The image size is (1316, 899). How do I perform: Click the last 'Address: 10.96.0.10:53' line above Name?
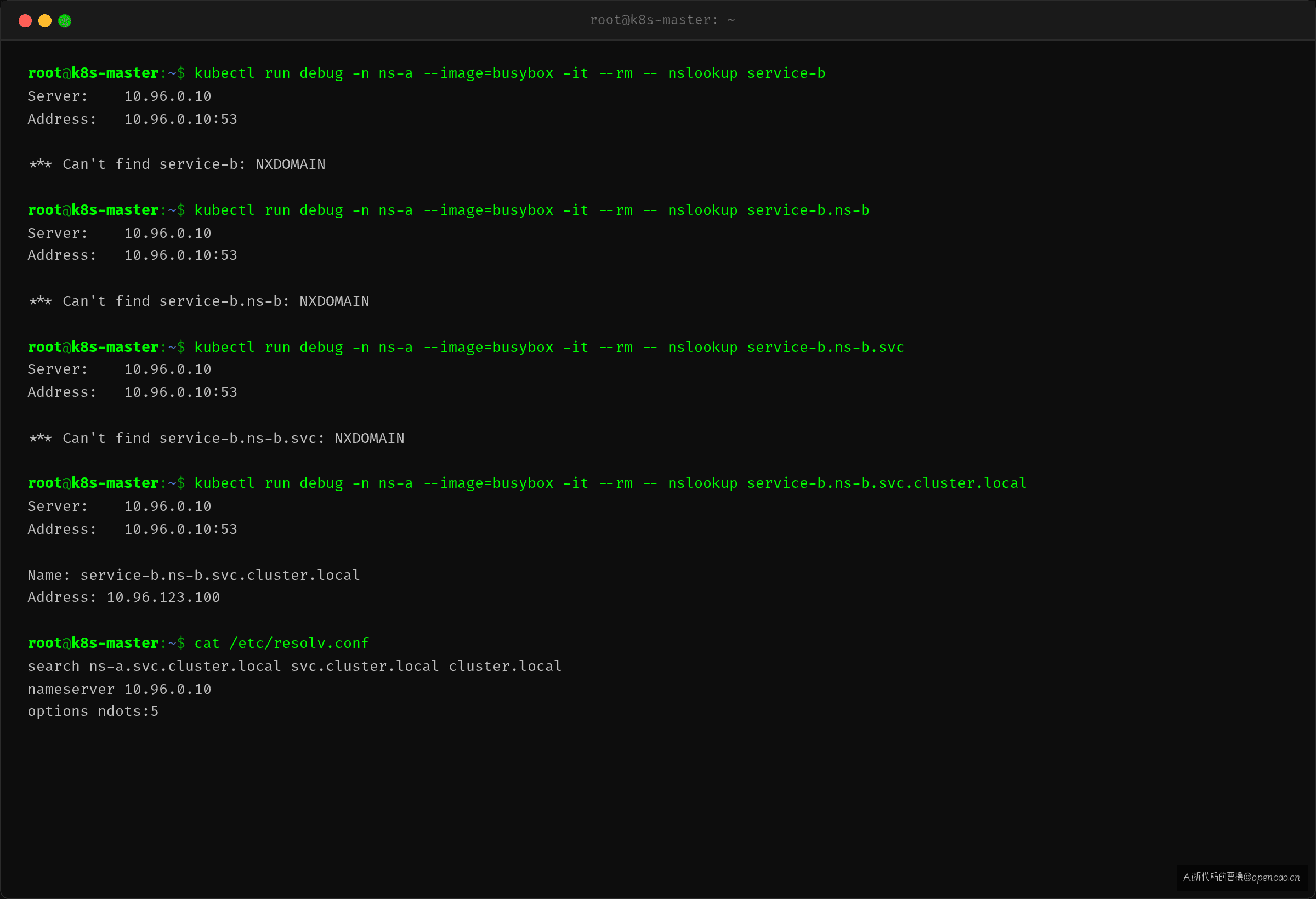(133, 530)
